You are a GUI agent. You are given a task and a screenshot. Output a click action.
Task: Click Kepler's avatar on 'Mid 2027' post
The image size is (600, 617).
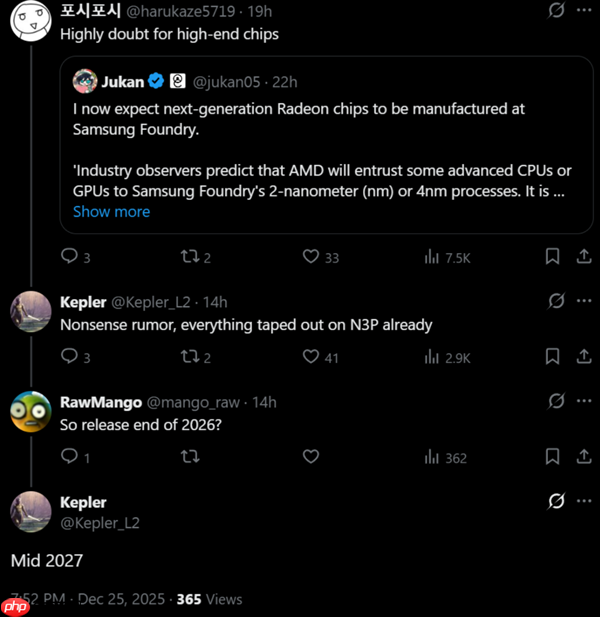[31, 512]
